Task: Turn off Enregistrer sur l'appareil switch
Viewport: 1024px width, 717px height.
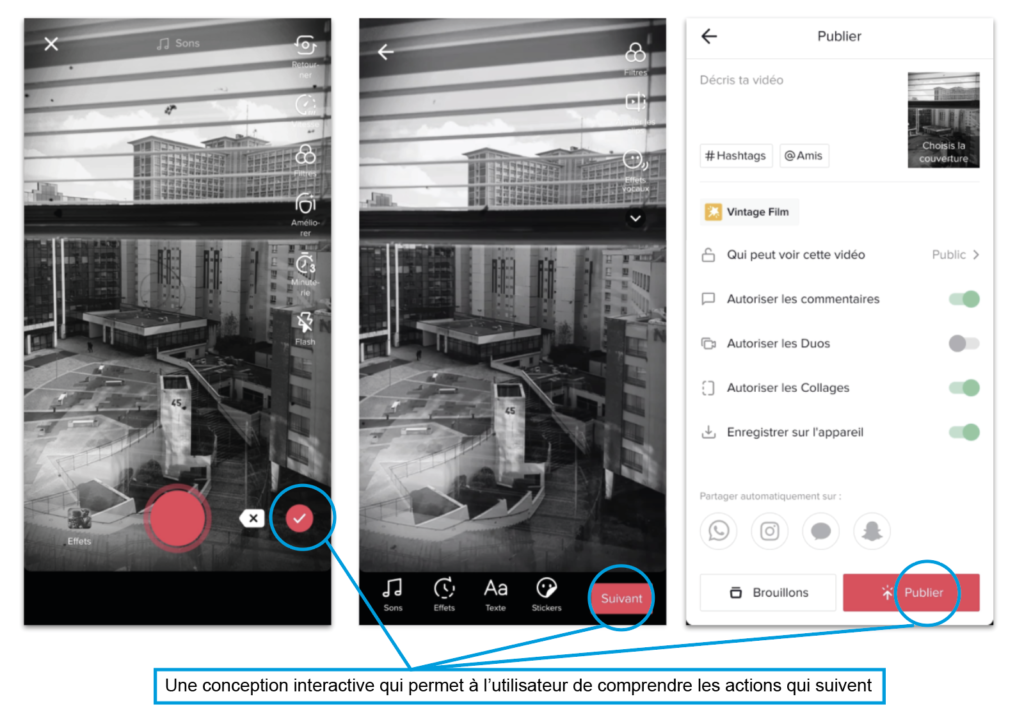Action: pos(963,432)
